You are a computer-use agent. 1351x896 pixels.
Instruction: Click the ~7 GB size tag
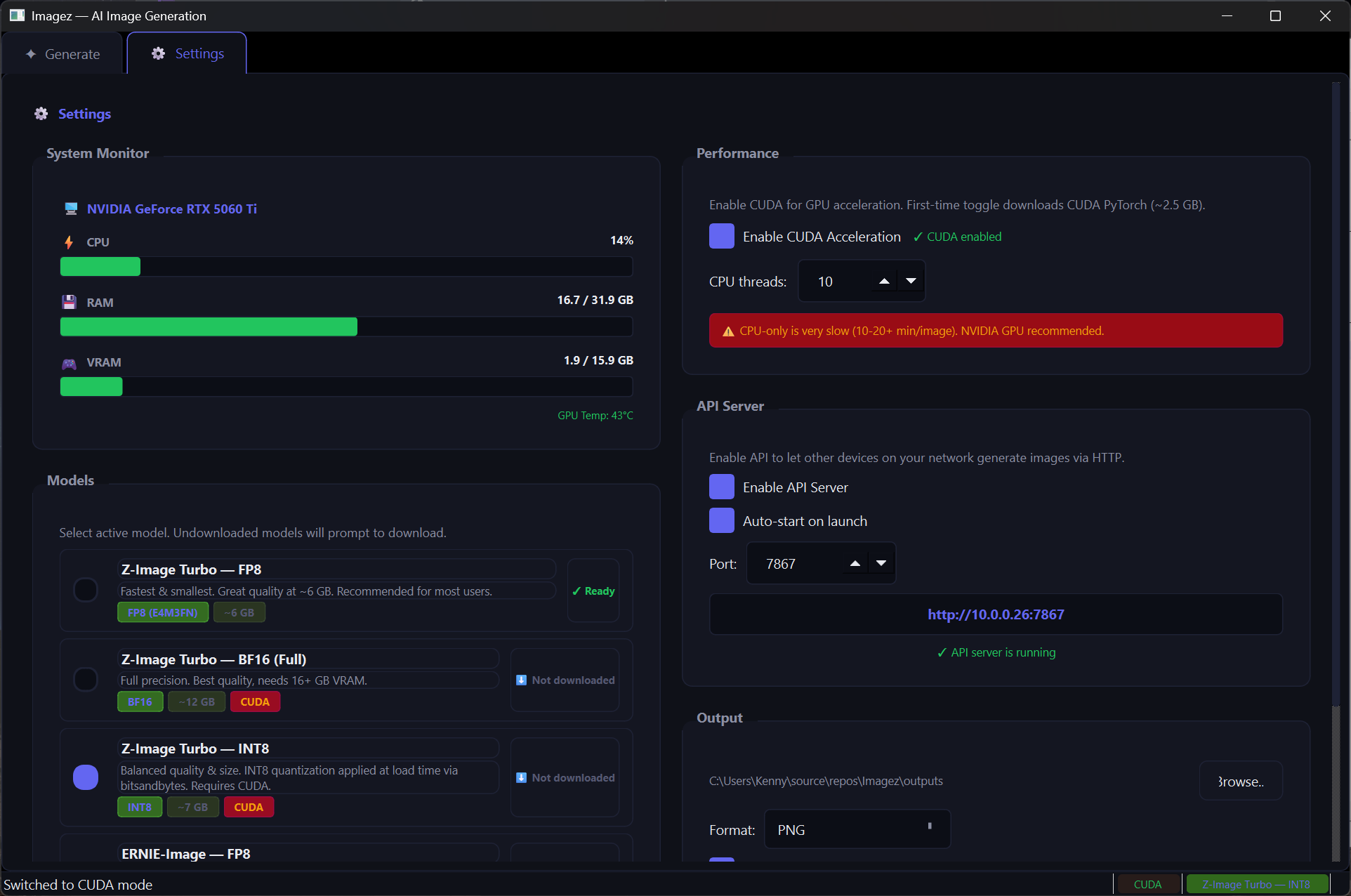(x=193, y=808)
